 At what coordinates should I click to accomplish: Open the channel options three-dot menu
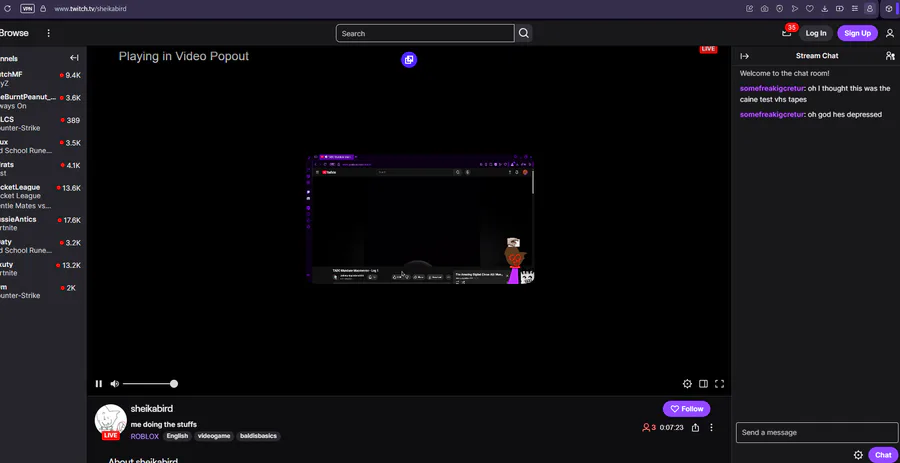(711, 427)
